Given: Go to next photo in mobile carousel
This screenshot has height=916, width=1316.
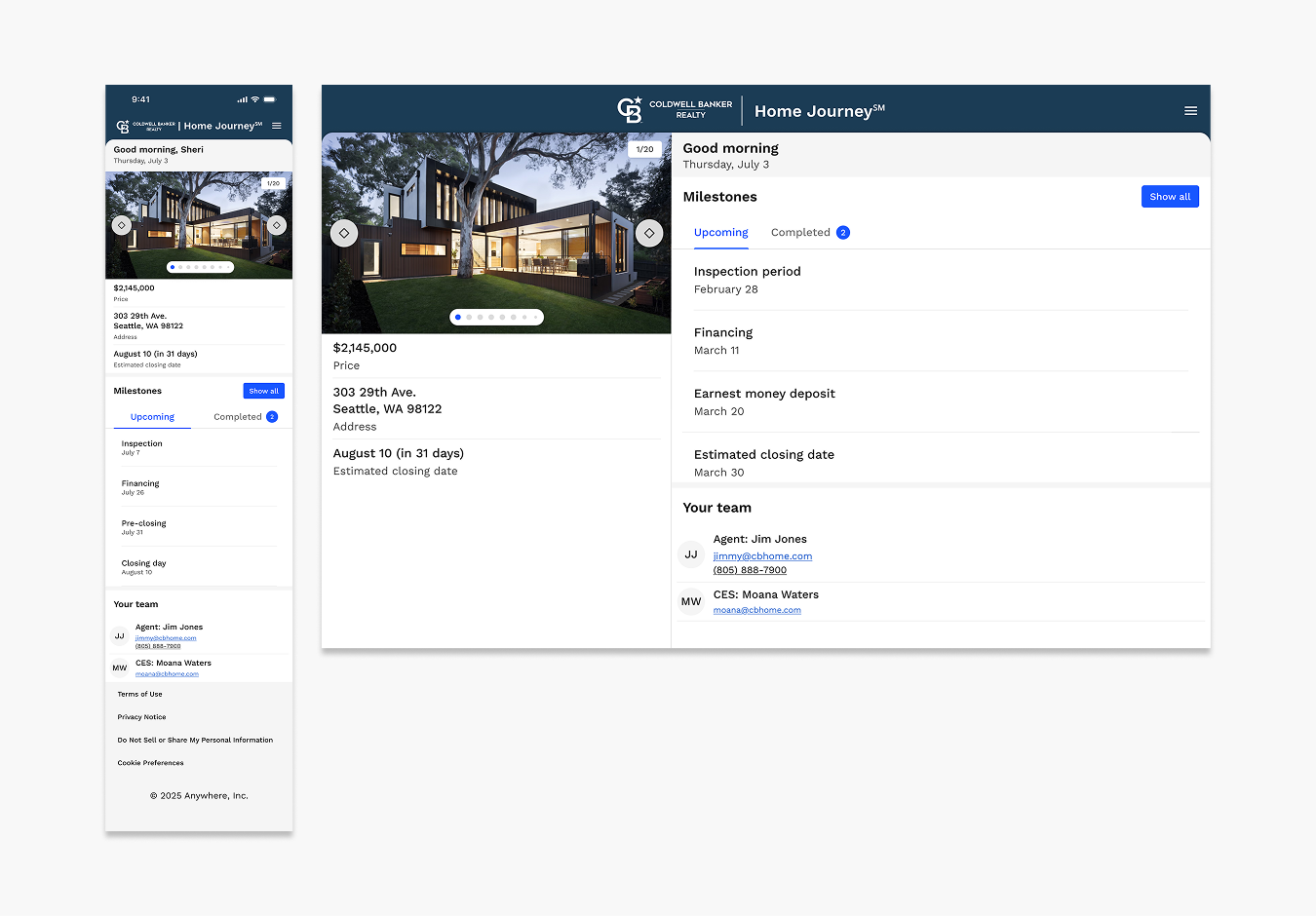Looking at the screenshot, I should tap(277, 225).
